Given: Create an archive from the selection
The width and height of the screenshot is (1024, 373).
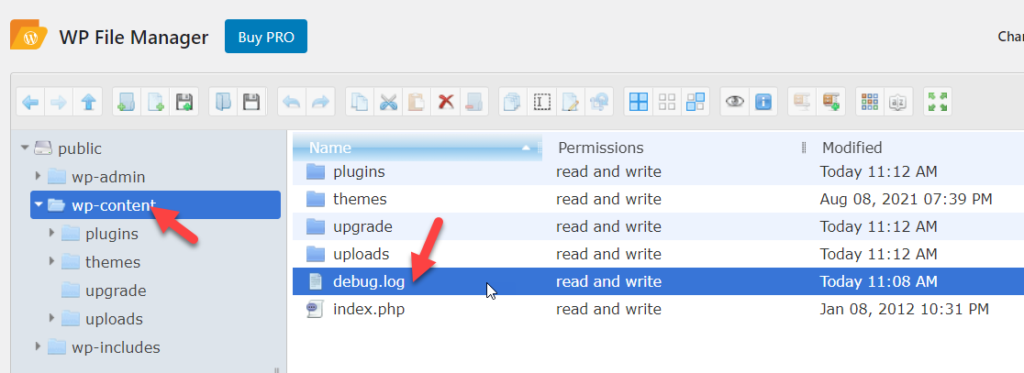Looking at the screenshot, I should (x=831, y=102).
